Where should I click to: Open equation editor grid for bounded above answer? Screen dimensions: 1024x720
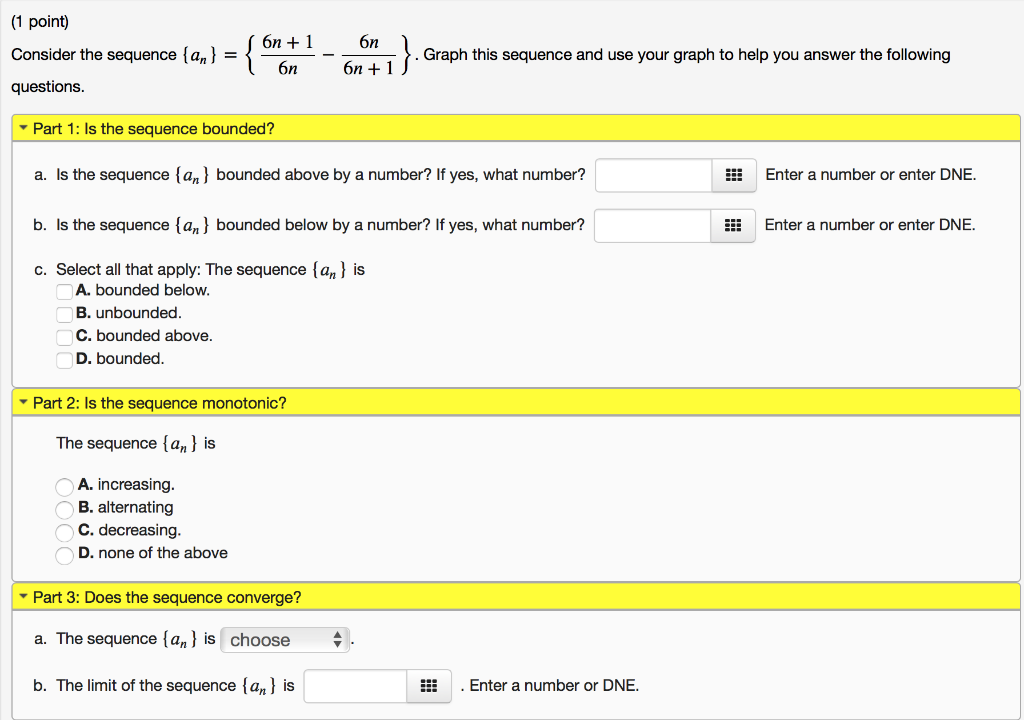pos(734,175)
